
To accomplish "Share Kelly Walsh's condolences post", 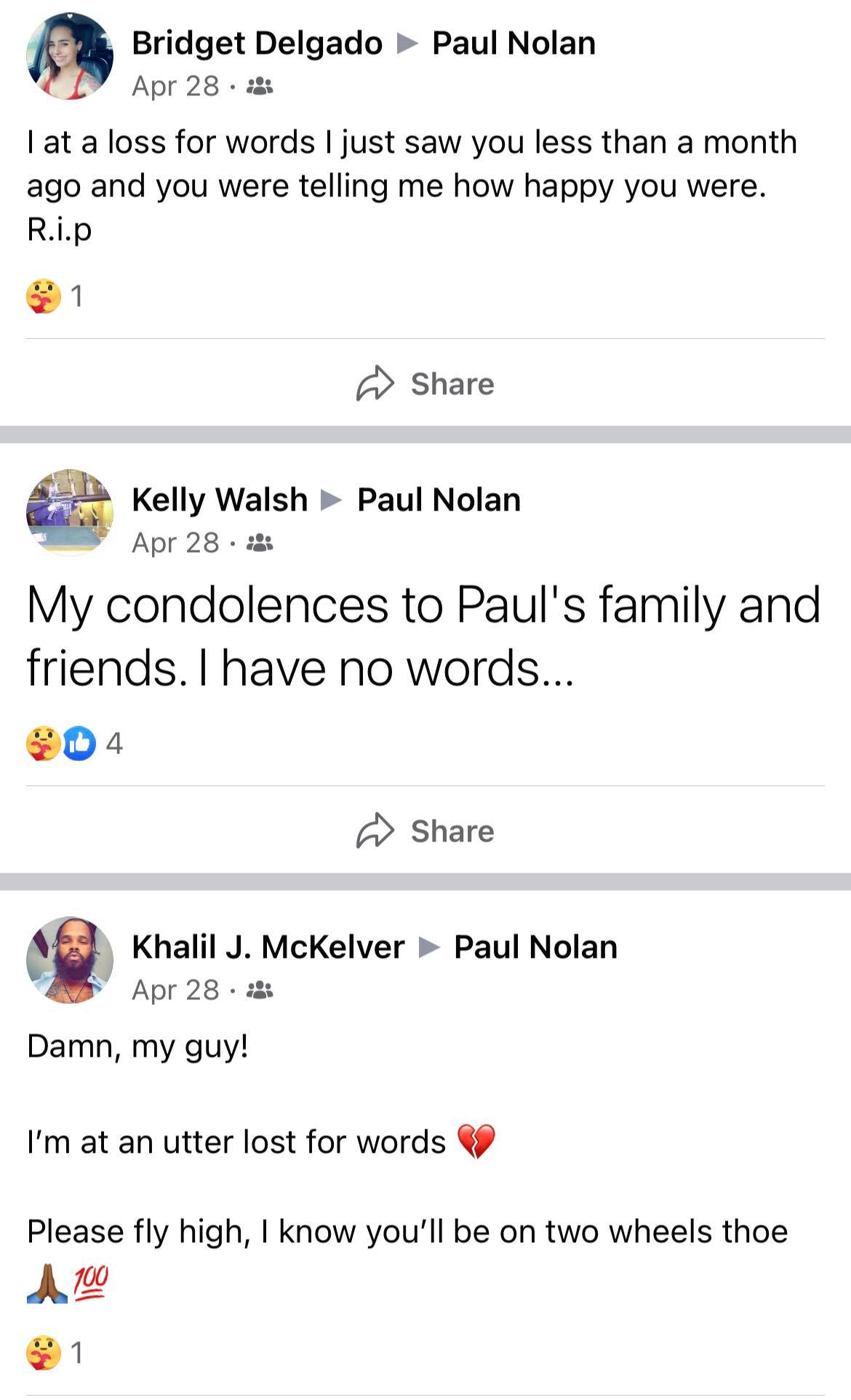I will click(x=425, y=831).
